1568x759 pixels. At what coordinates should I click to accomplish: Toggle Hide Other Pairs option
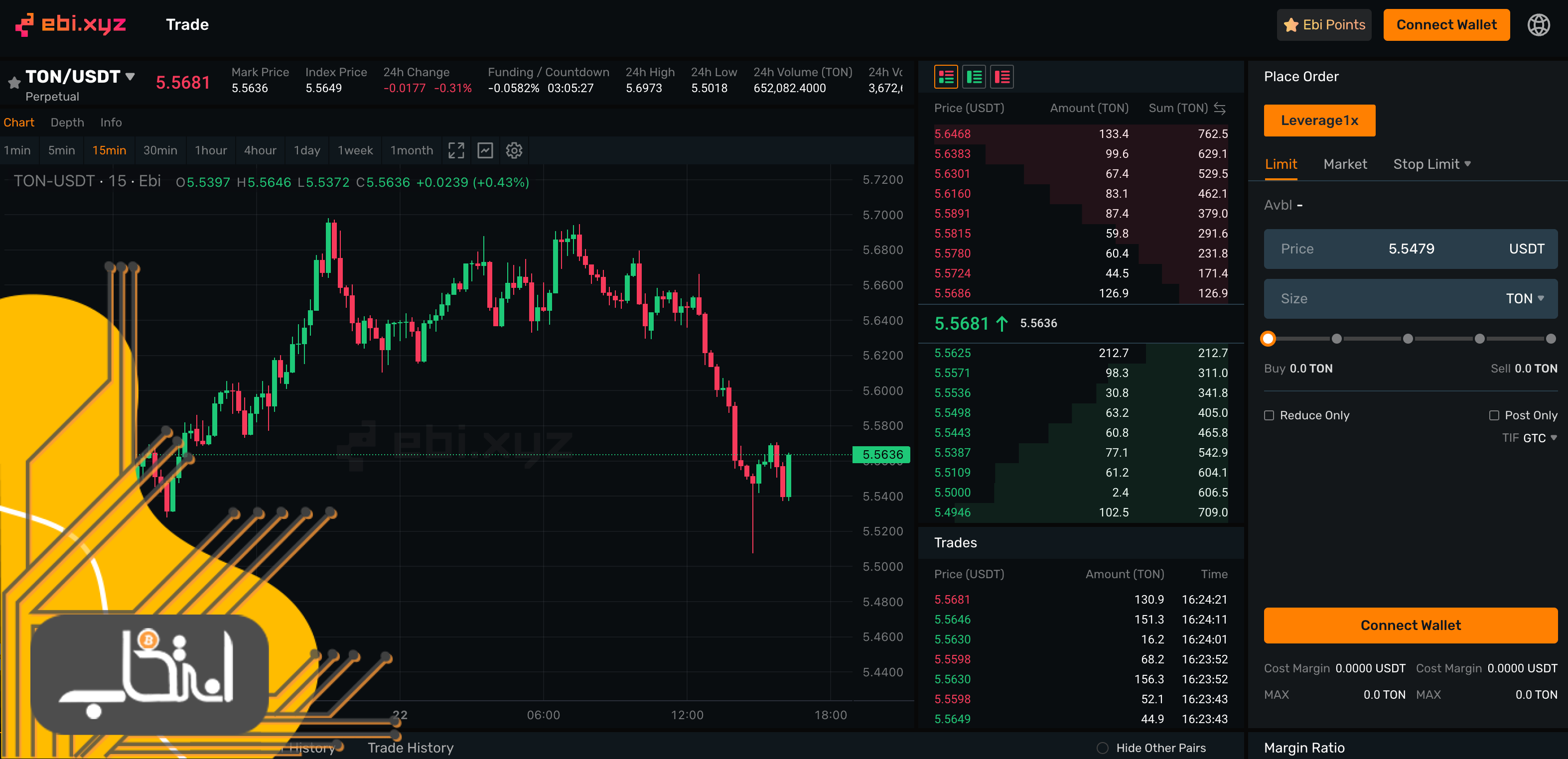pyautogui.click(x=1102, y=748)
